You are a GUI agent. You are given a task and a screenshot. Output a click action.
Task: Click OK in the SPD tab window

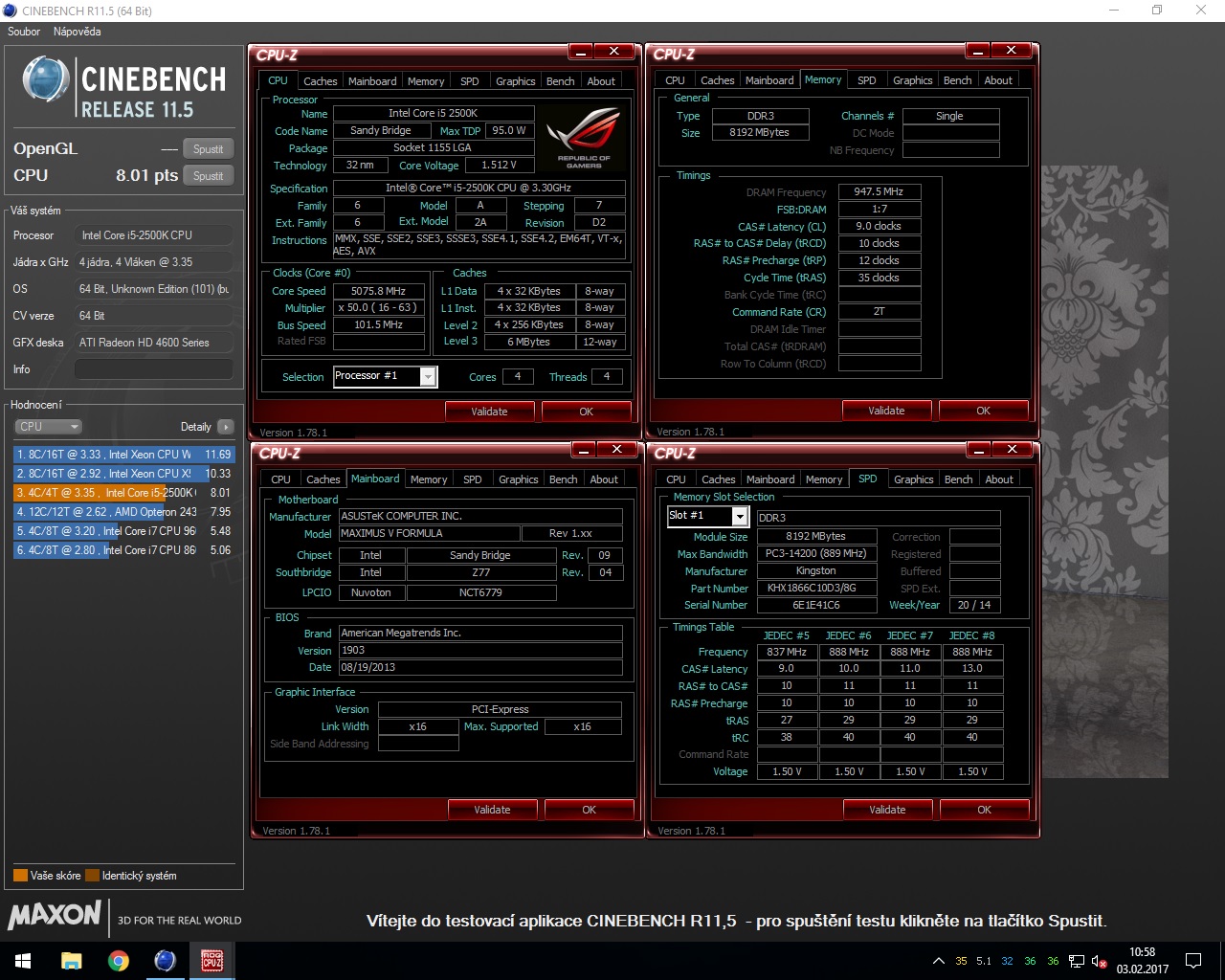pyautogui.click(x=984, y=810)
